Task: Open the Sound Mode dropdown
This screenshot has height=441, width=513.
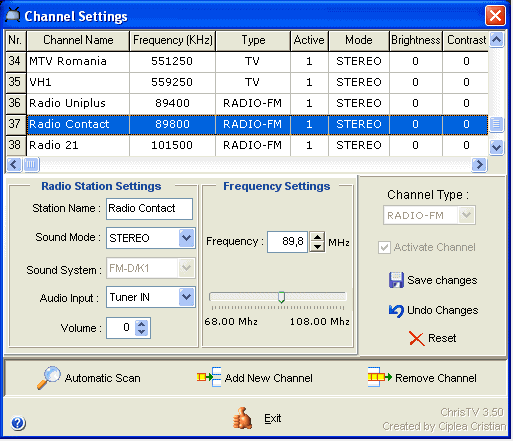Action: pyautogui.click(x=186, y=238)
